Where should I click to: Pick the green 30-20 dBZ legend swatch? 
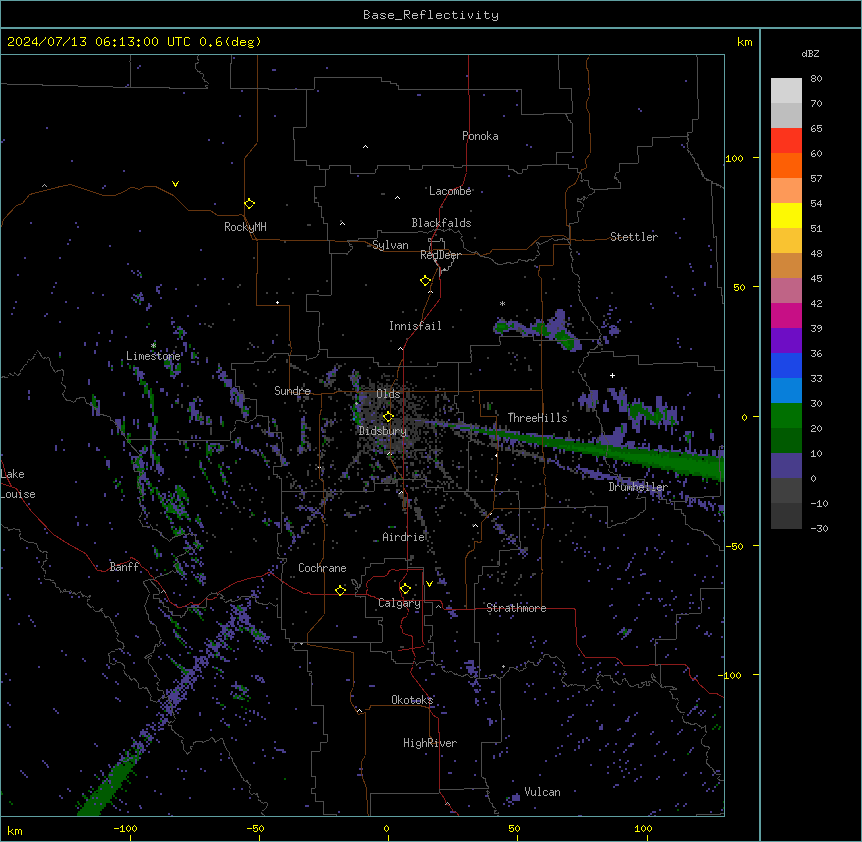coord(786,416)
